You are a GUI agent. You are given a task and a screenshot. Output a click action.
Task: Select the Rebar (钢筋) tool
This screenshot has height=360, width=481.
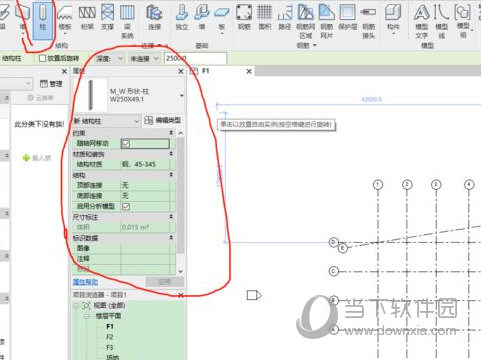[x=244, y=18]
